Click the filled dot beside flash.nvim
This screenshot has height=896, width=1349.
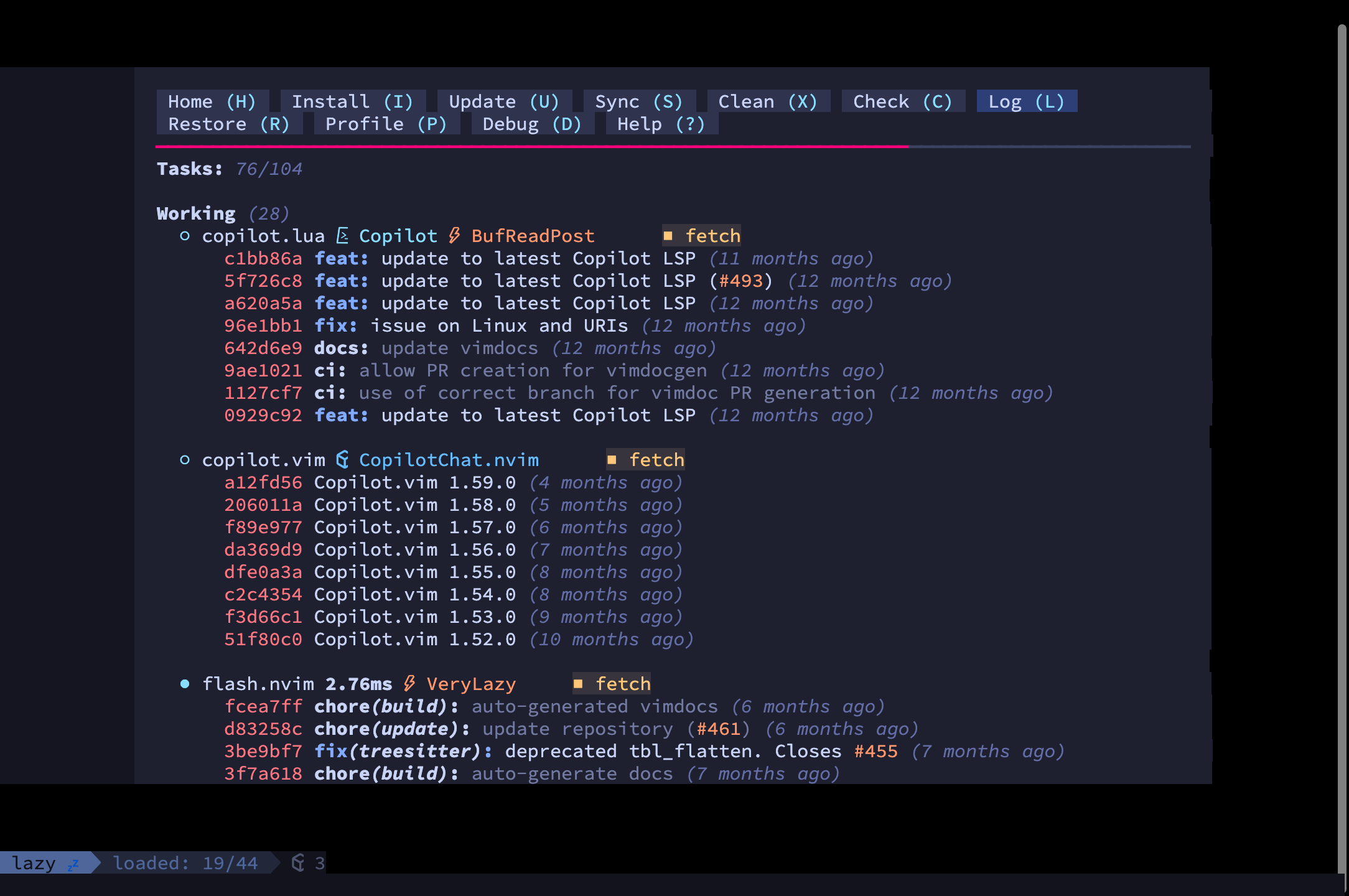[x=185, y=684]
